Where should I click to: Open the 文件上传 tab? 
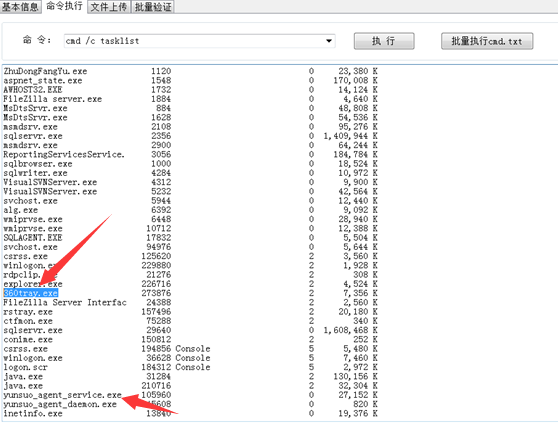[109, 7]
